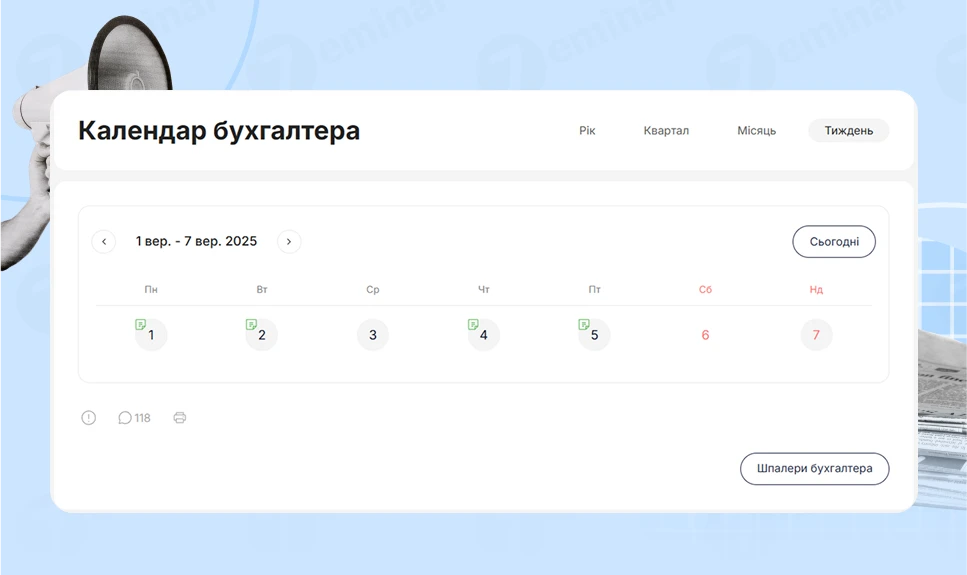Switch to Квартал view
This screenshot has height=575, width=967.
[666, 130]
